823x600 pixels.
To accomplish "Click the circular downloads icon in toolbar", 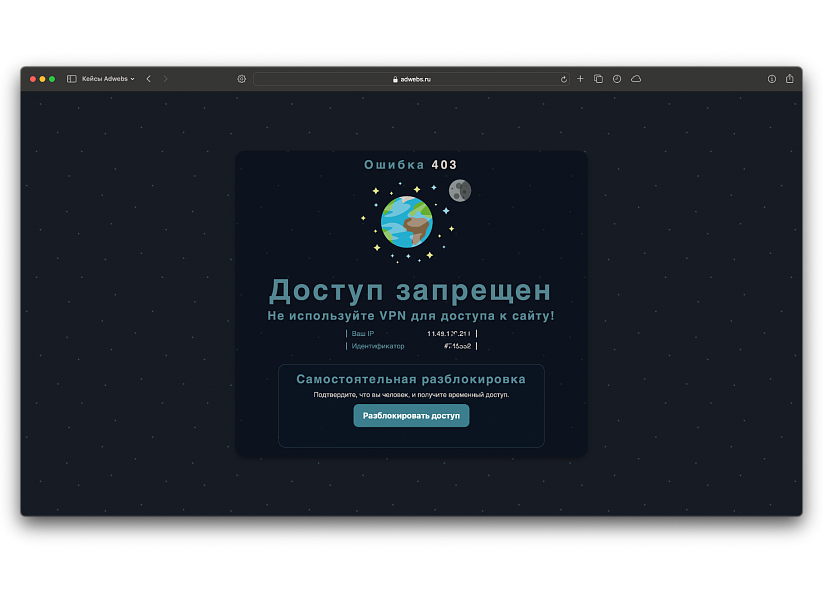I will [772, 79].
